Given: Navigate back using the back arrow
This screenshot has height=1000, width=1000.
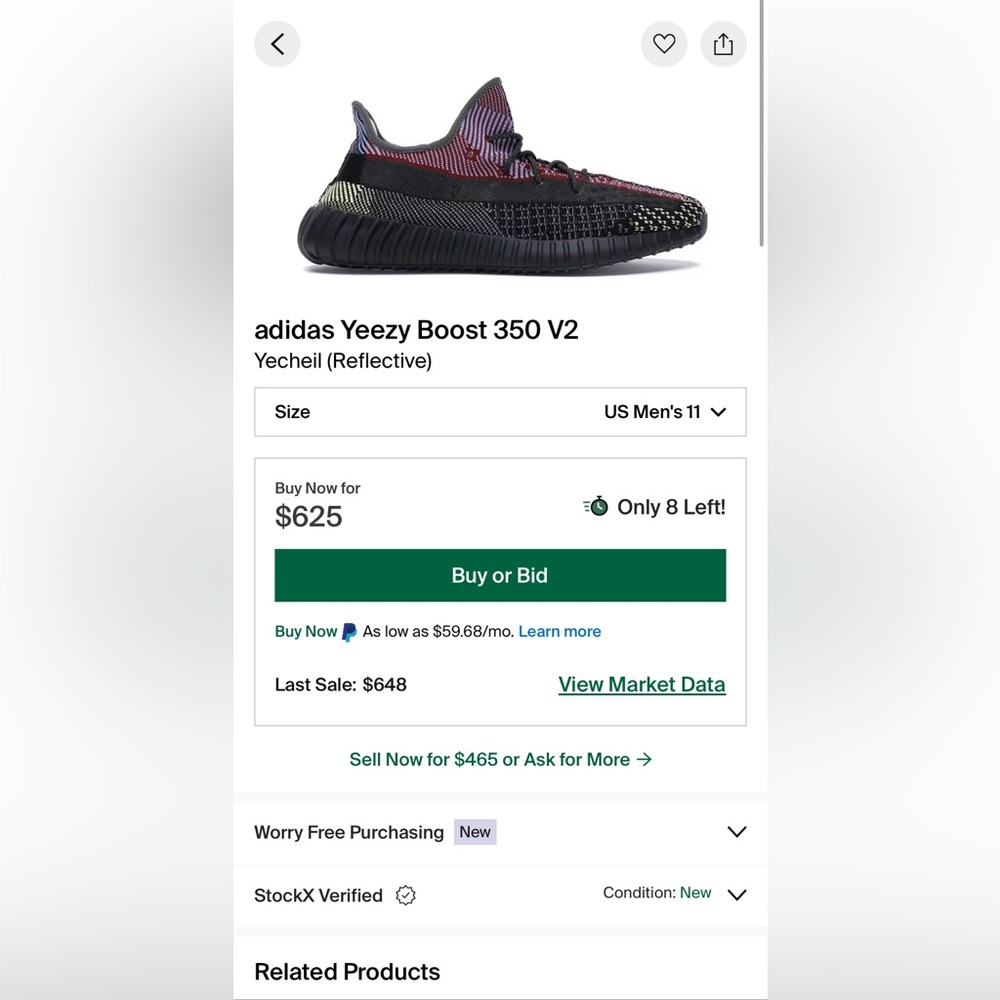Looking at the screenshot, I should (277, 44).
